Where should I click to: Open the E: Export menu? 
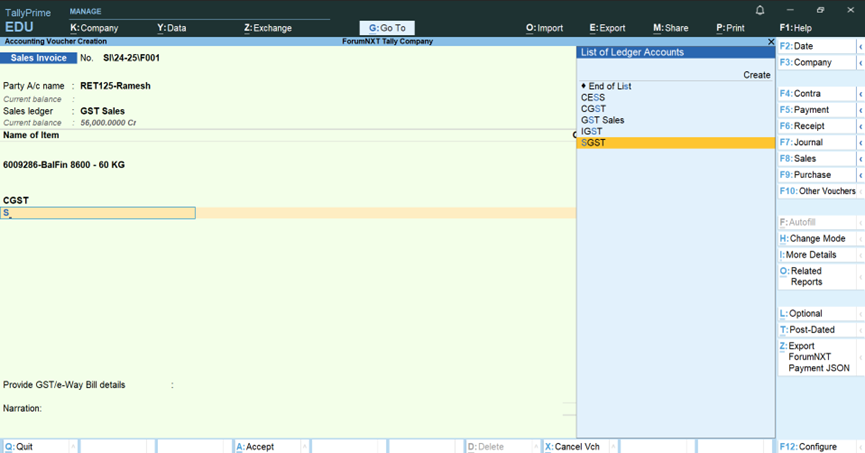pyautogui.click(x=607, y=28)
